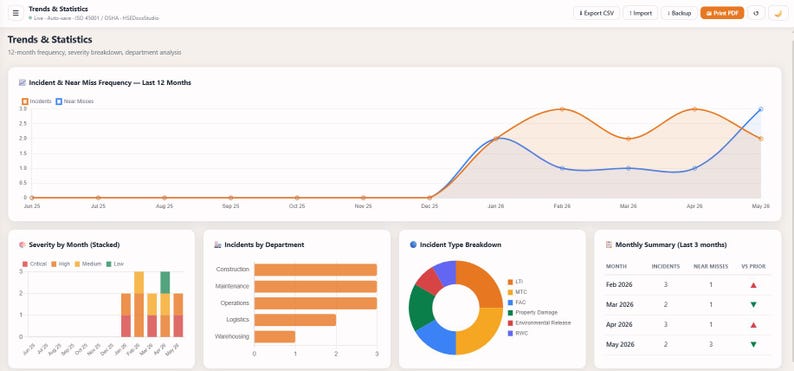The width and height of the screenshot is (794, 371).
Task: Toggle the Near Misses legend item
Action: 74,101
